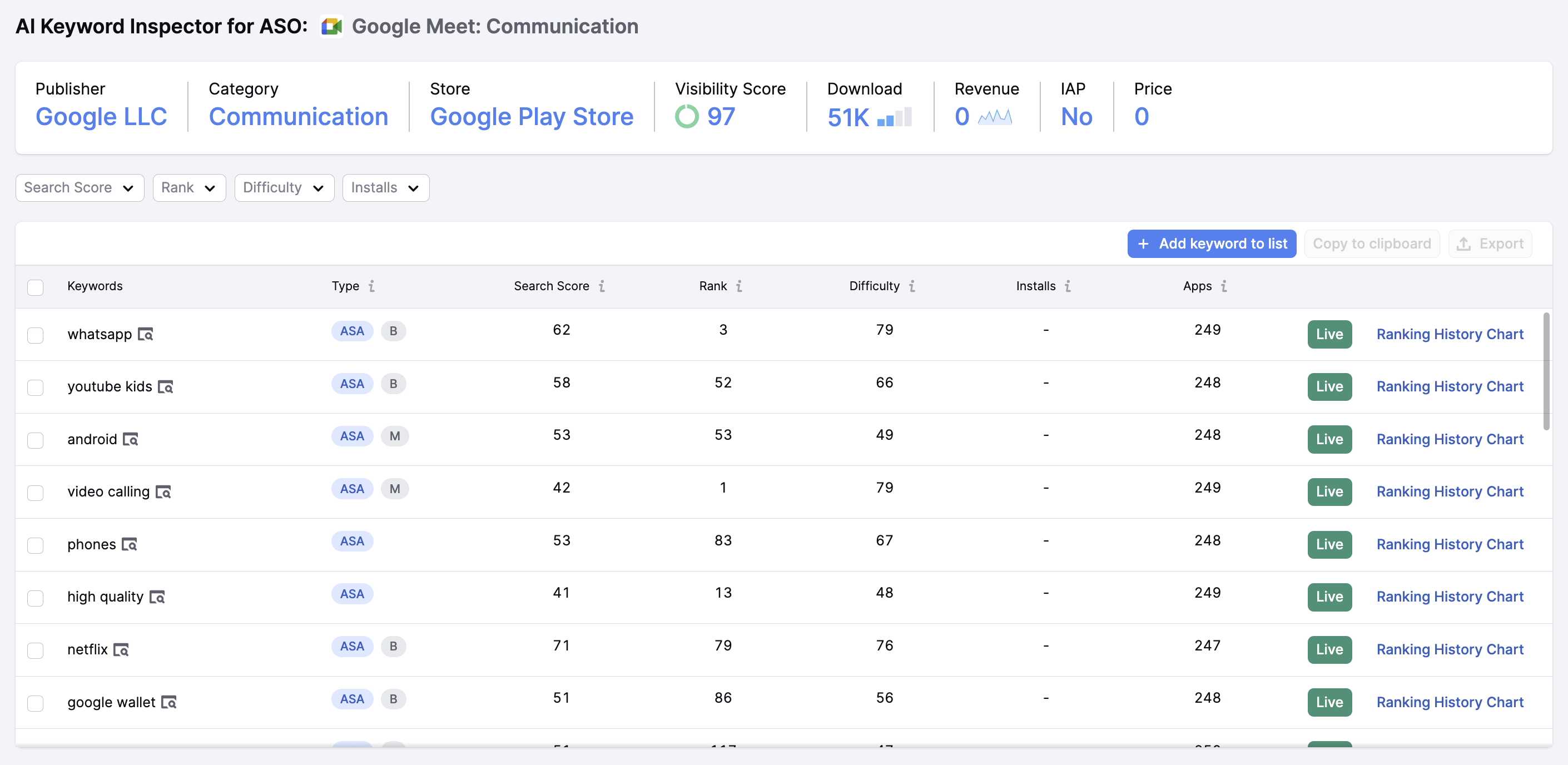Click the ASA badge on the phones row

click(352, 540)
